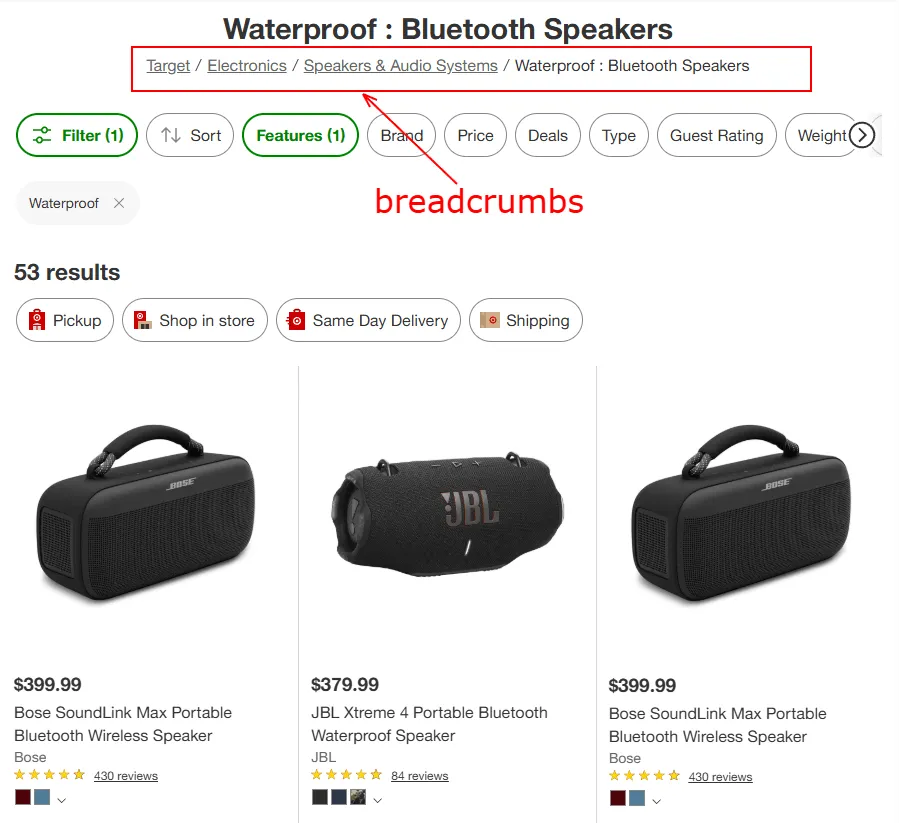Follow the Electronics breadcrumb link
The height and width of the screenshot is (823, 899).
pyautogui.click(x=246, y=65)
